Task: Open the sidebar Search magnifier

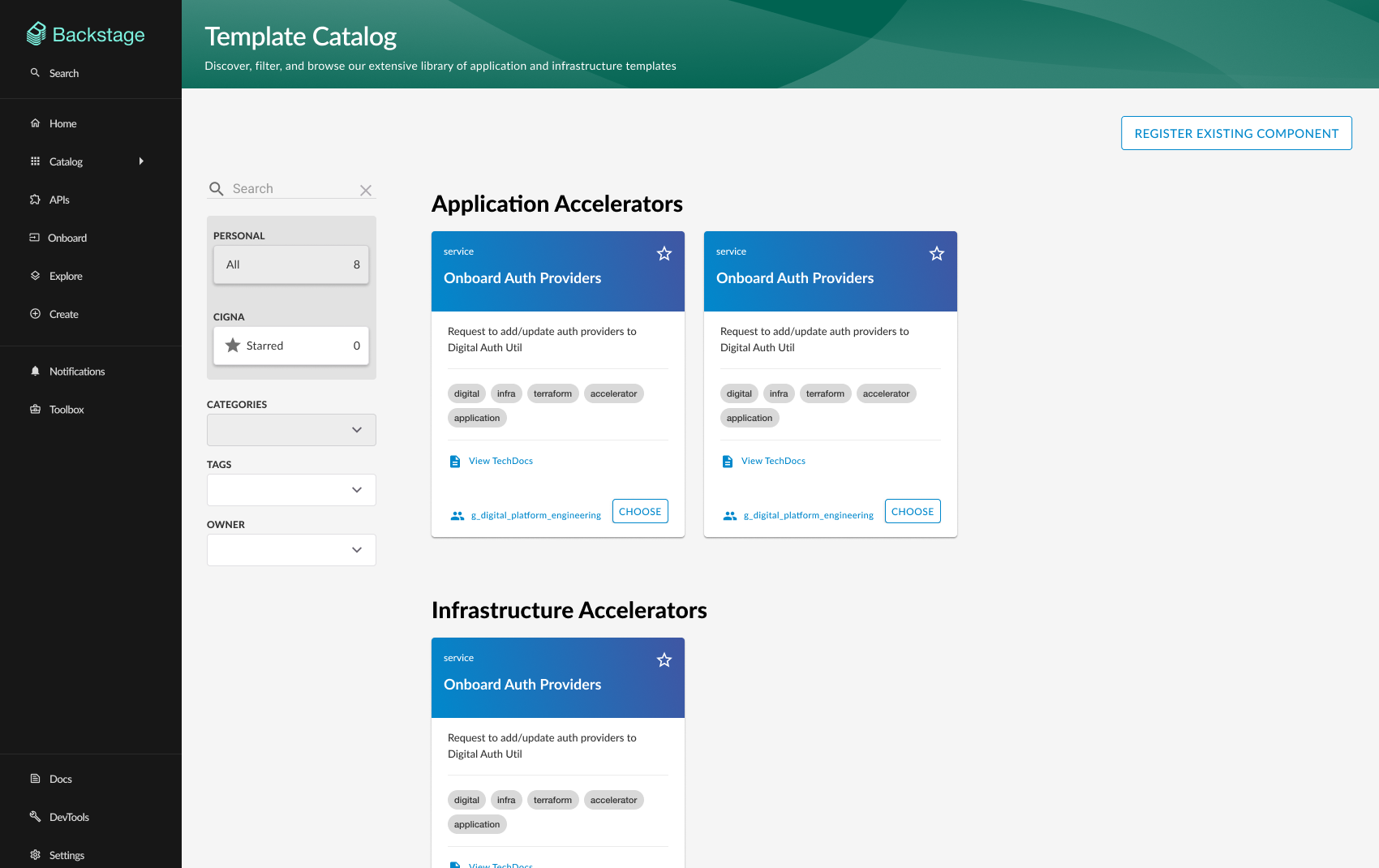Action: (35, 73)
